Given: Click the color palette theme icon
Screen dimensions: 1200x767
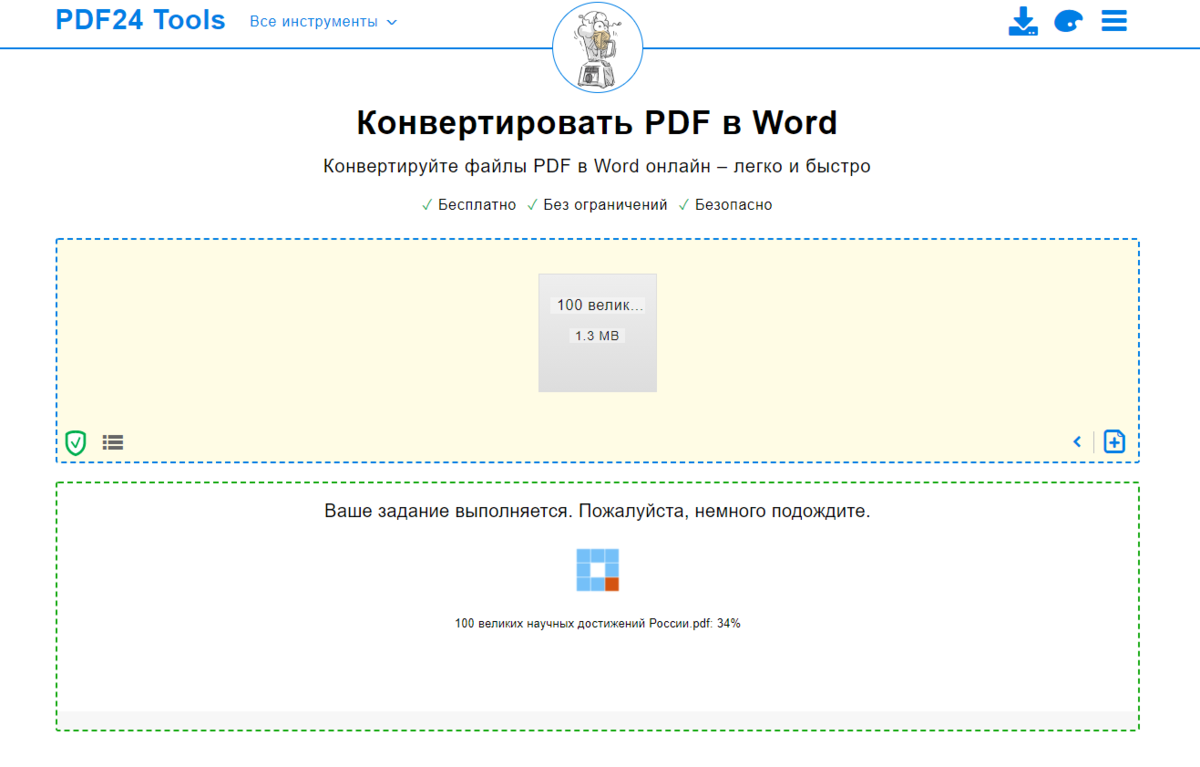Looking at the screenshot, I should tap(1068, 20).
